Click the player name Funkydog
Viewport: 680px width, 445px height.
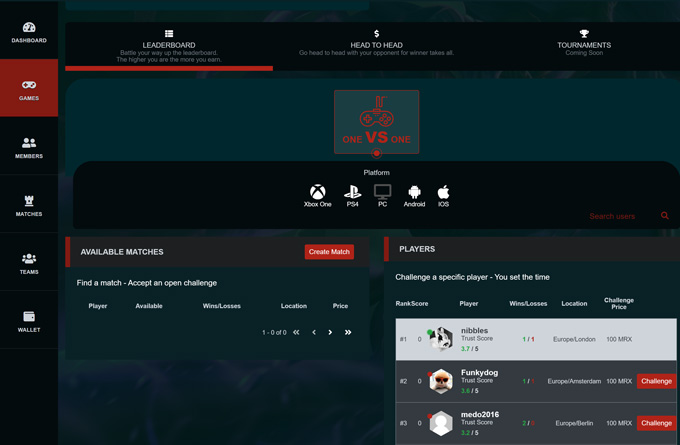point(479,373)
